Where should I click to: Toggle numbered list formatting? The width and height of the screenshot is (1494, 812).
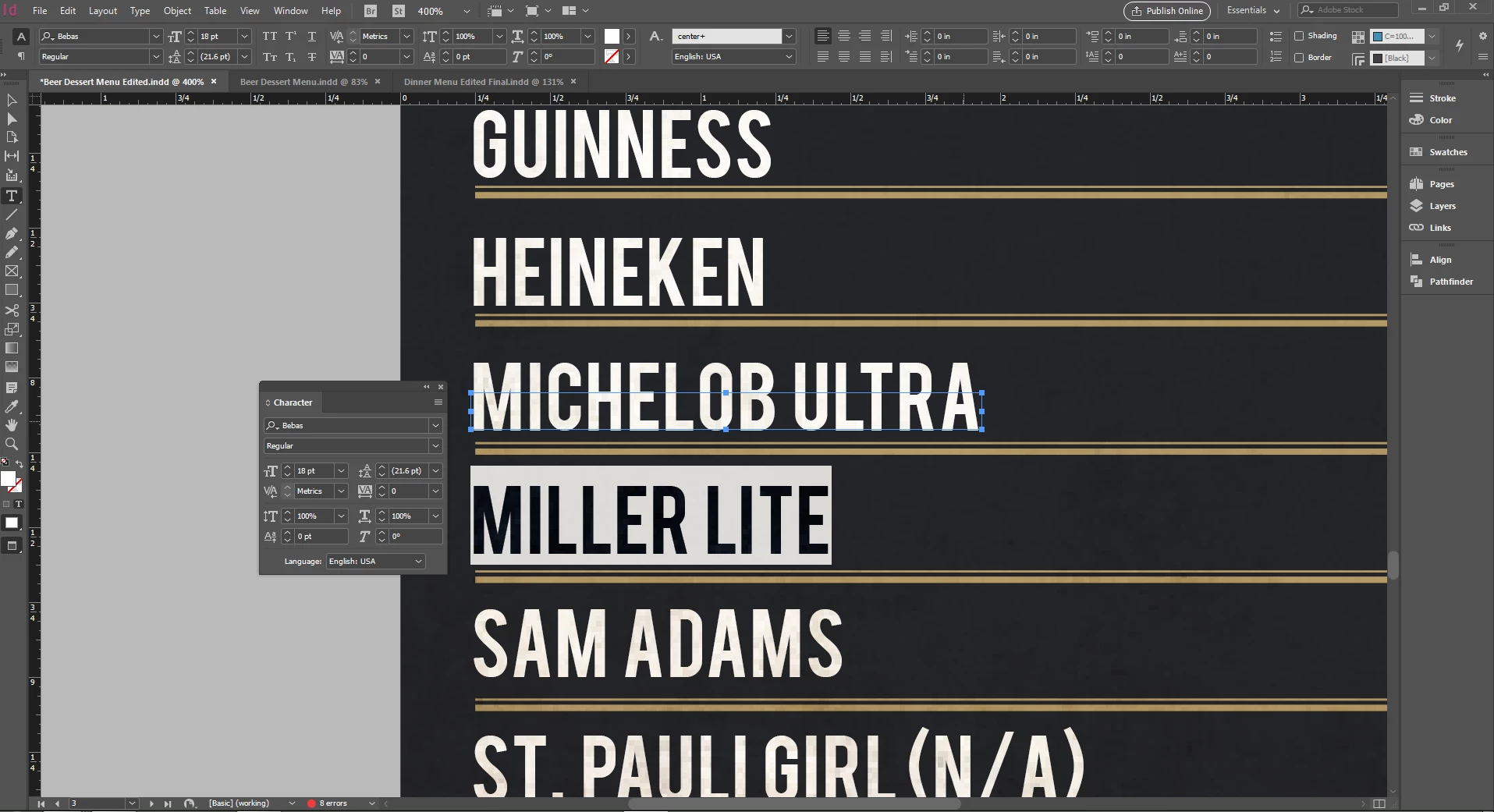1276,57
